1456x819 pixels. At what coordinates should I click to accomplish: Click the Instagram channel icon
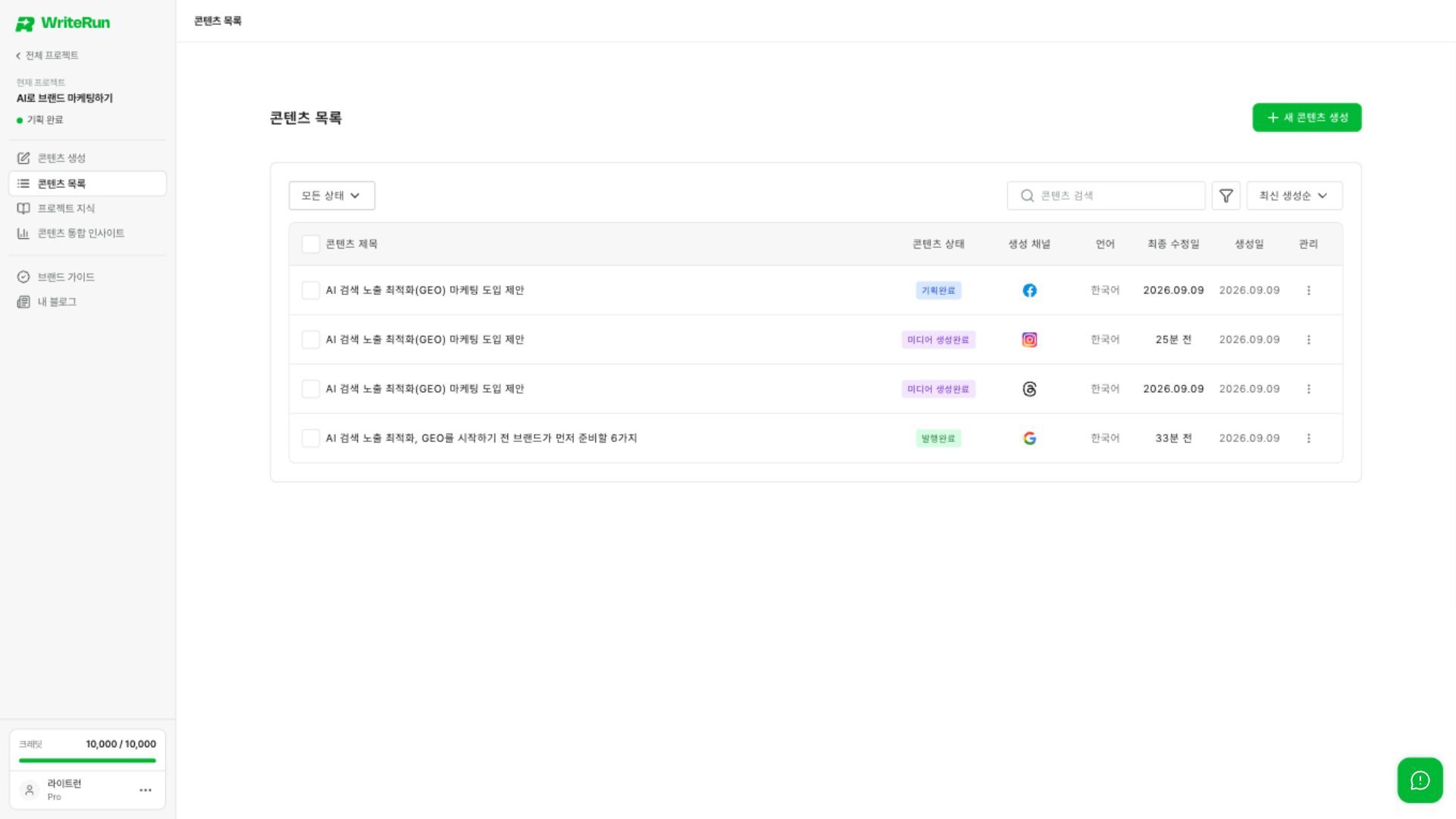tap(1029, 340)
